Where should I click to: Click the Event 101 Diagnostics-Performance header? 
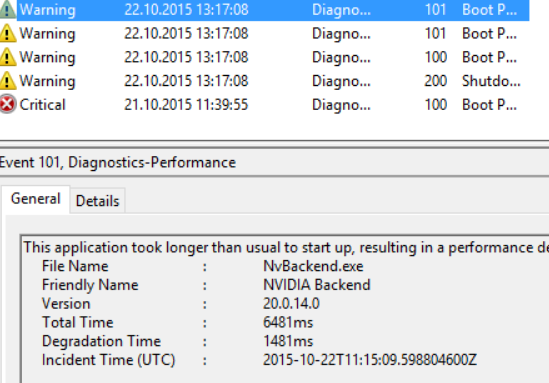click(118, 162)
